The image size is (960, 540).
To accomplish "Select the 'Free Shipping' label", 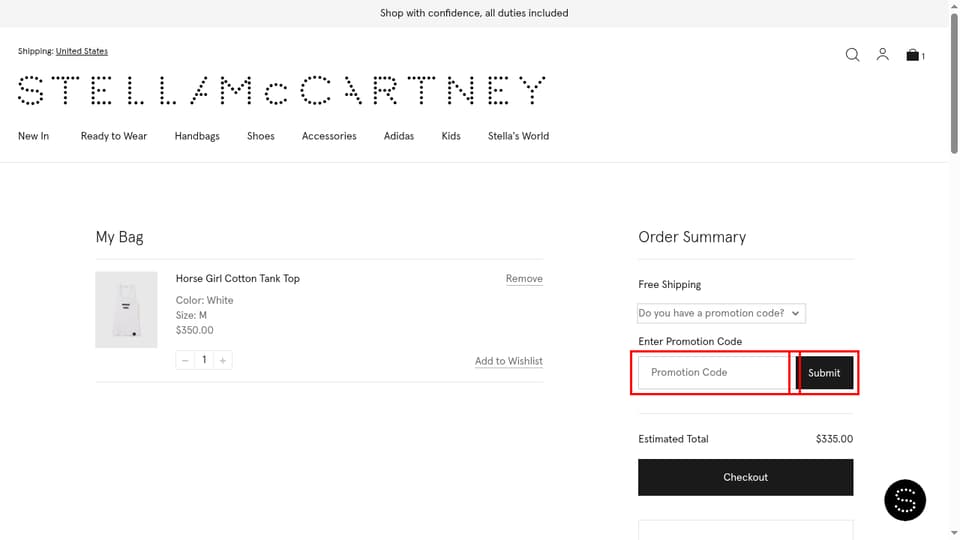I will [669, 285].
